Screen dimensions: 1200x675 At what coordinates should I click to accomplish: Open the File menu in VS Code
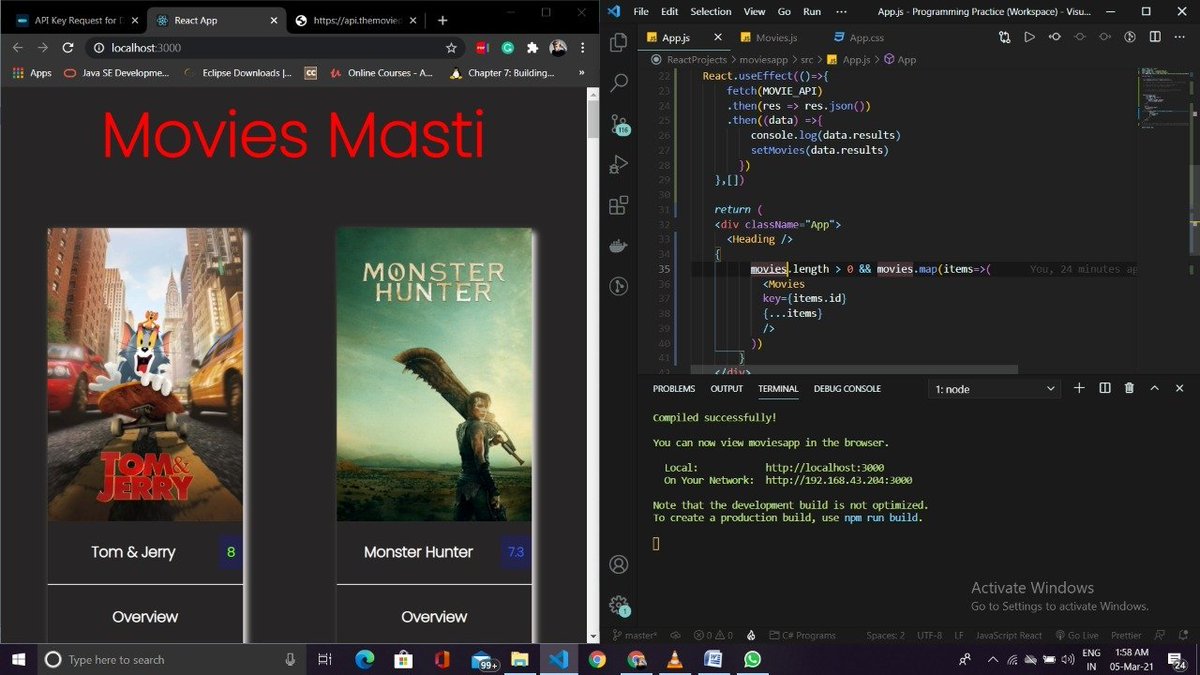pos(642,11)
